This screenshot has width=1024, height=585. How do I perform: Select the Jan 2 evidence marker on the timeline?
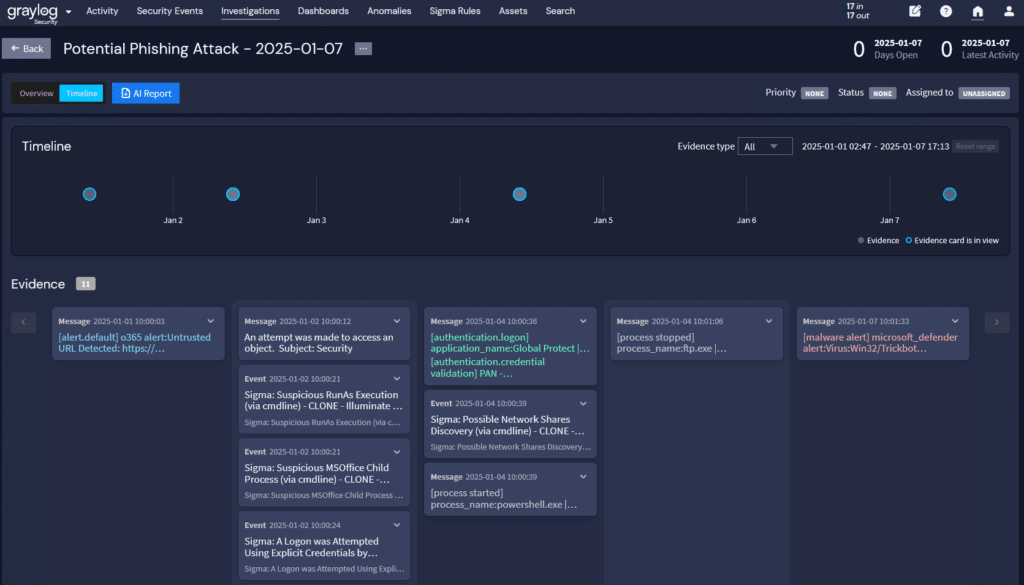point(232,193)
